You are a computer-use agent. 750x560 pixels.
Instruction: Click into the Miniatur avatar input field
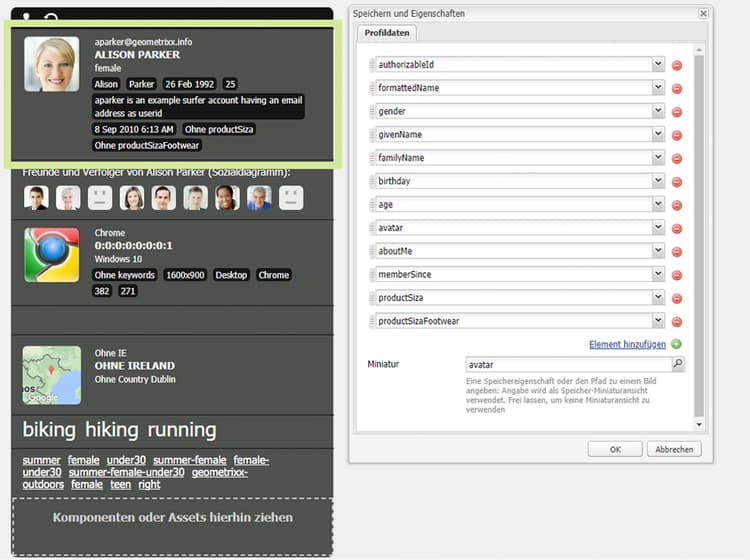tap(569, 364)
